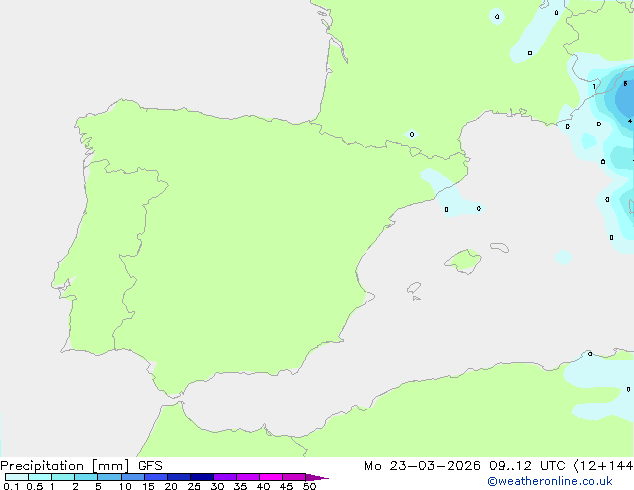Click the legend swatch between 0.5 and 1
Image resolution: width=634 pixels, height=490 pixels.
coord(40,477)
